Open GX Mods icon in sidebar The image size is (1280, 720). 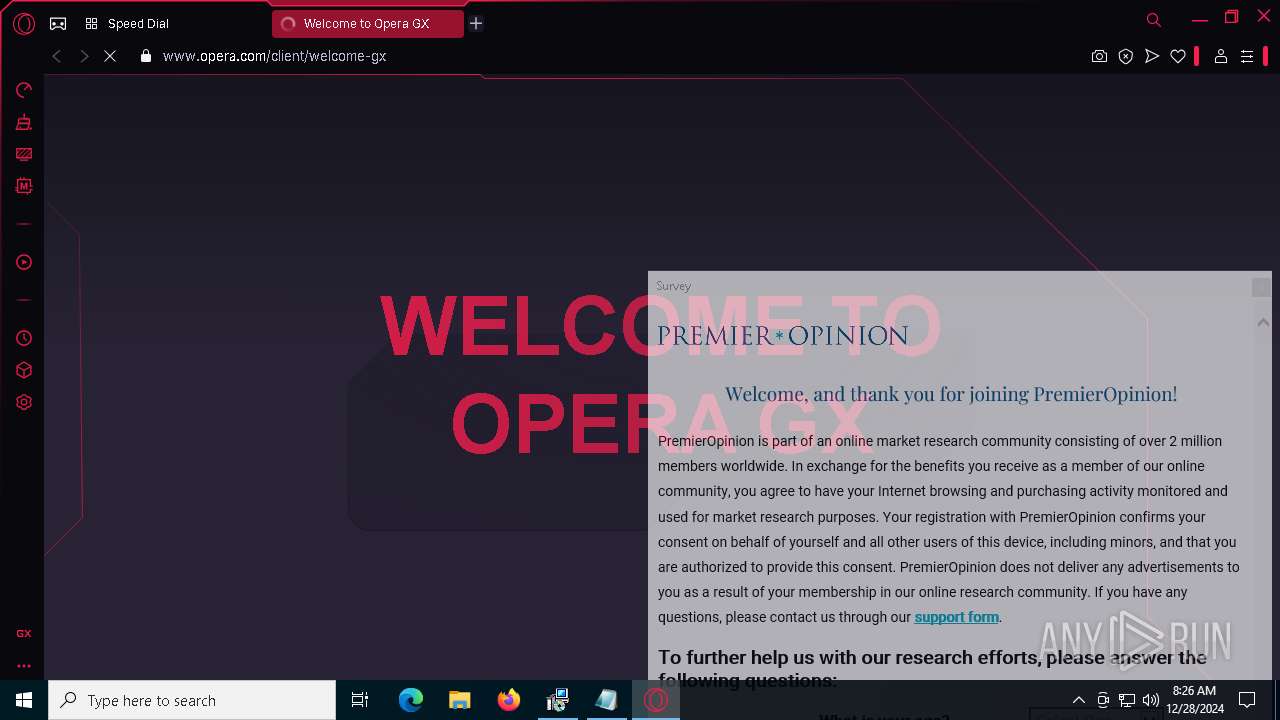pos(24,186)
